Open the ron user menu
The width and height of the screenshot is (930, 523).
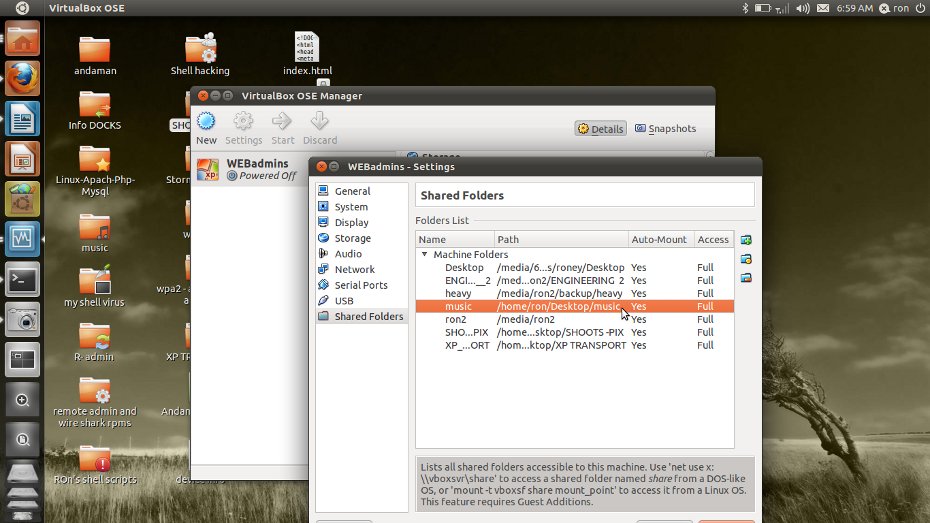pyautogui.click(x=894, y=8)
